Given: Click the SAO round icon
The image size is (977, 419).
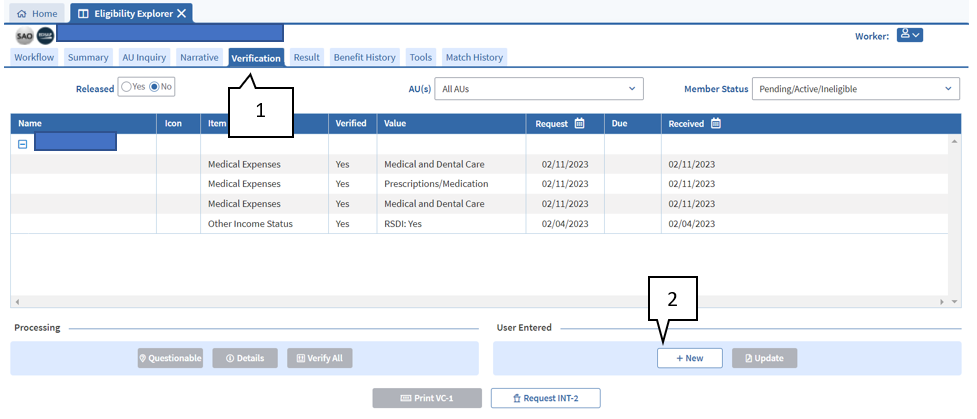Looking at the screenshot, I should click(24, 36).
